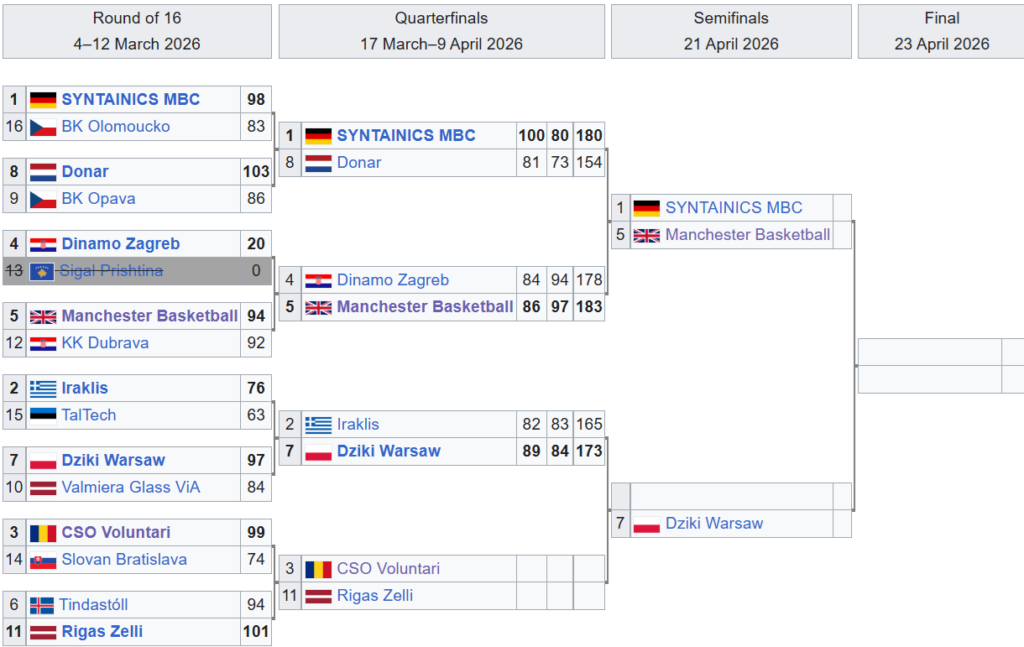Image resolution: width=1024 pixels, height=647 pixels.
Task: Open the KK Dubrava team link
Action: click(x=105, y=343)
